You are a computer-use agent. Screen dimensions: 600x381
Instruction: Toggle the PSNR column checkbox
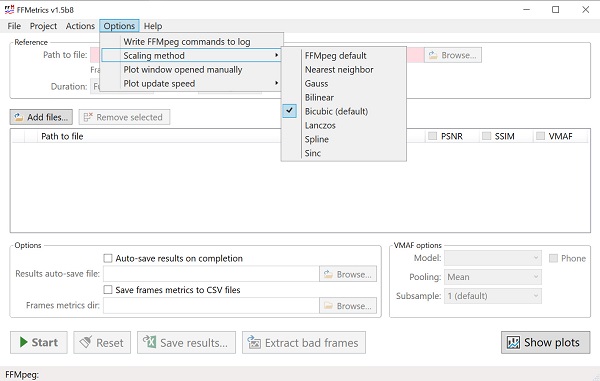pyautogui.click(x=432, y=136)
